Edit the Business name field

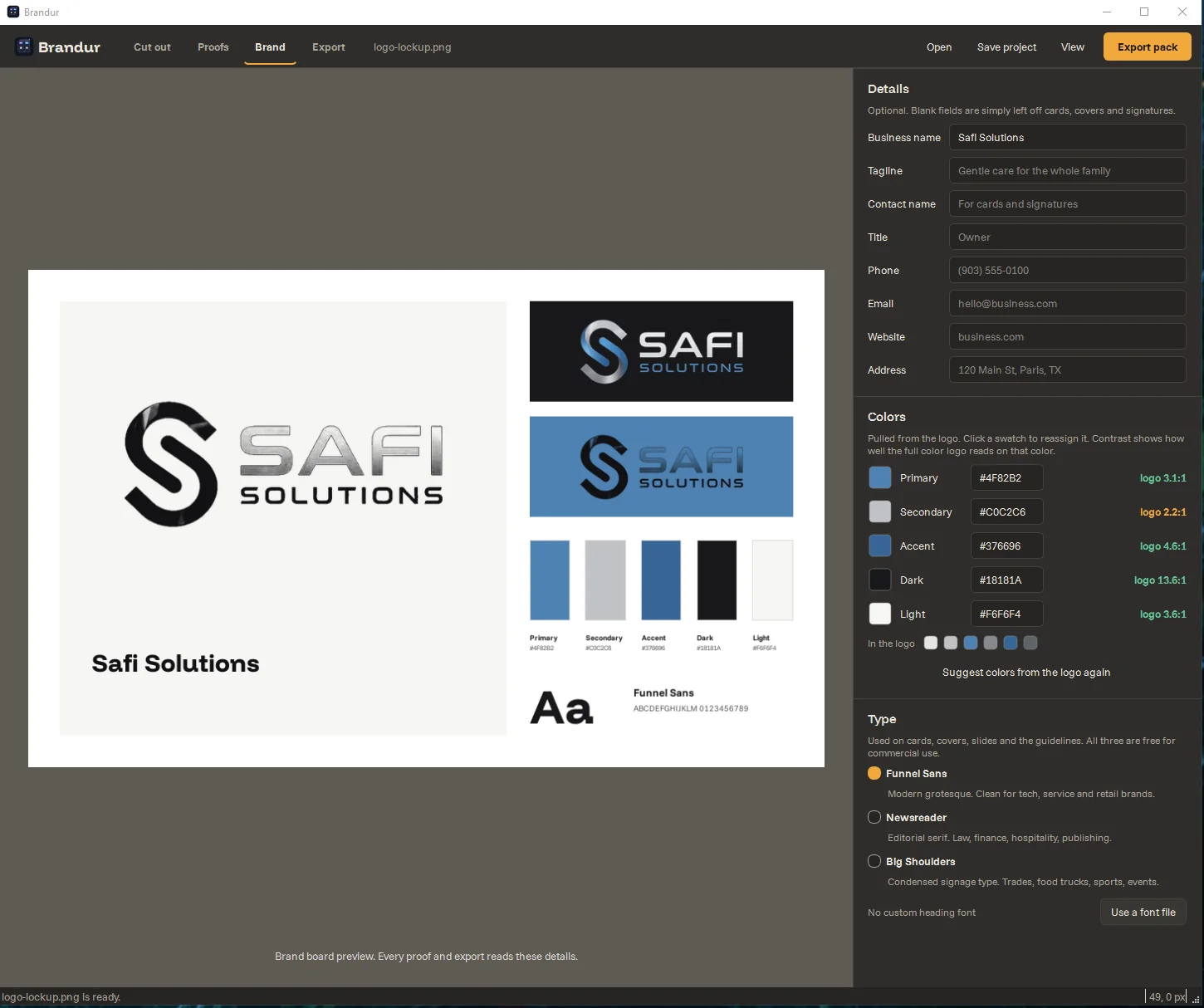click(1067, 138)
